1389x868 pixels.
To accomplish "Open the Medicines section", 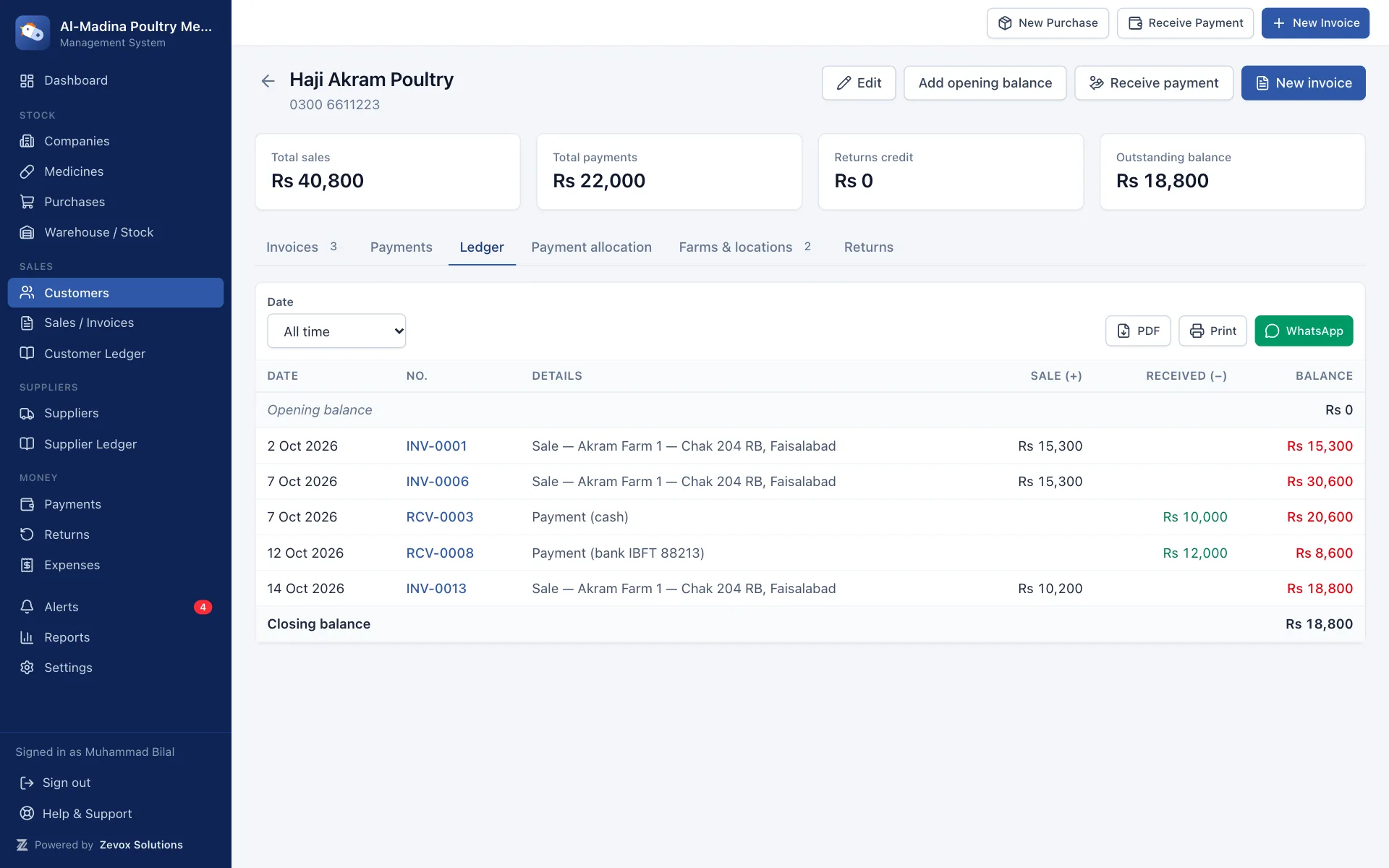I will coord(116,171).
